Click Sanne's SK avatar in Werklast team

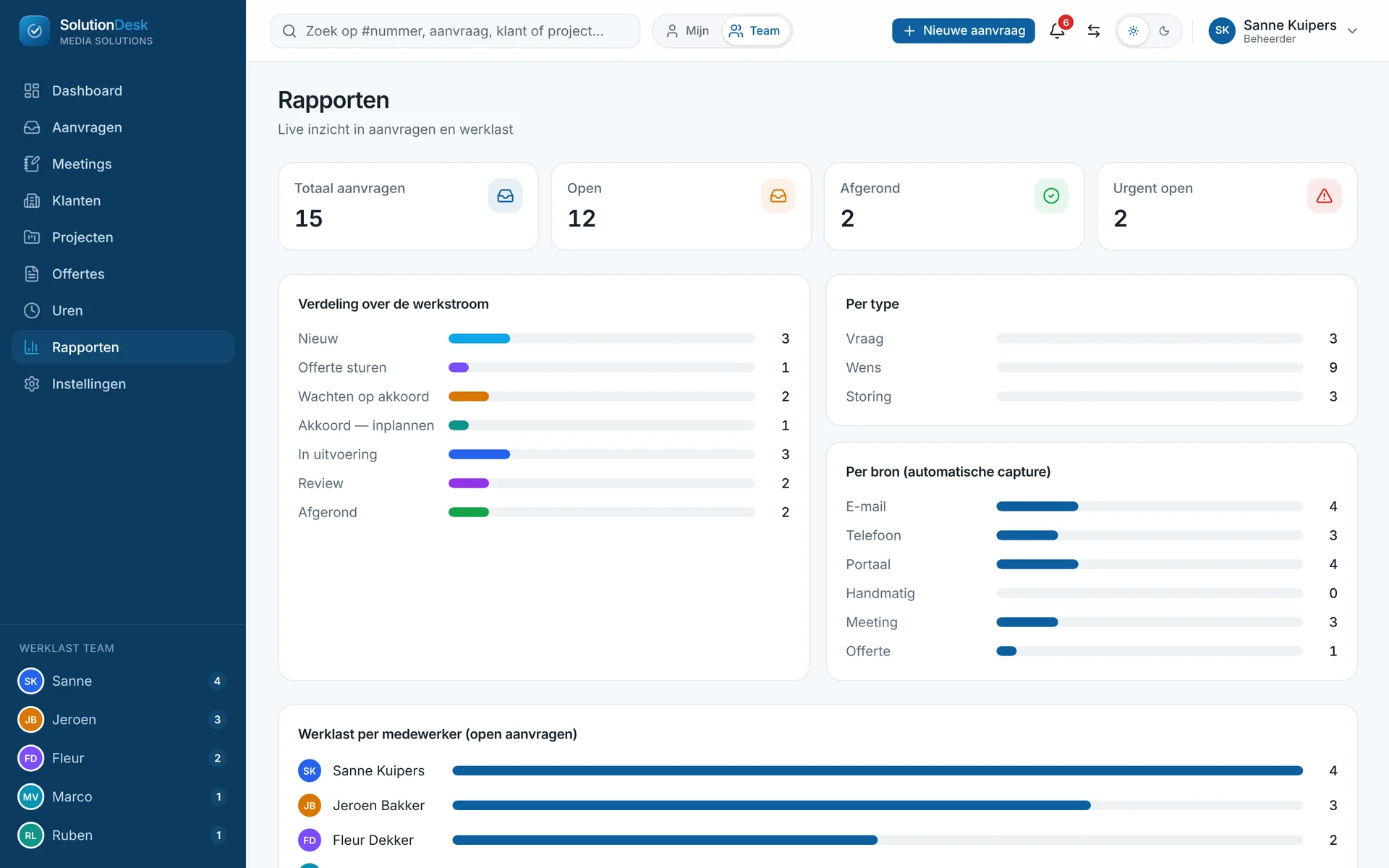pos(31,681)
